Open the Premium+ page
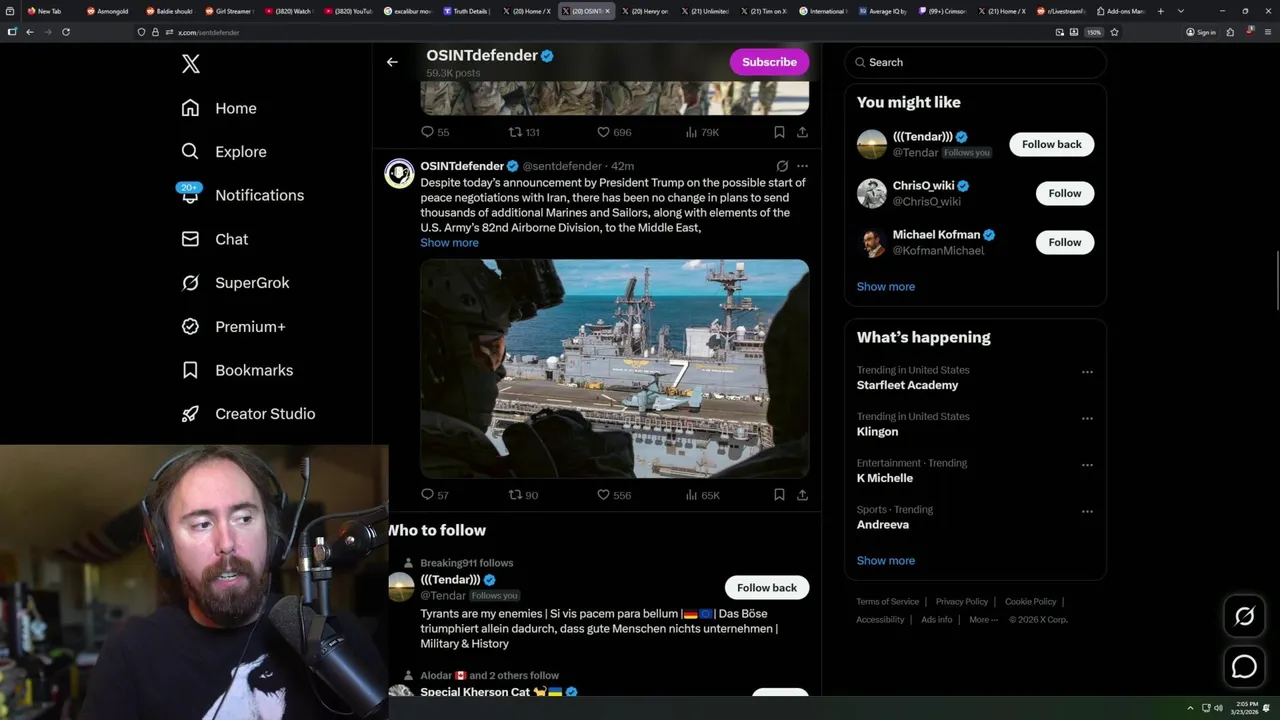1280x720 pixels. tap(233, 326)
